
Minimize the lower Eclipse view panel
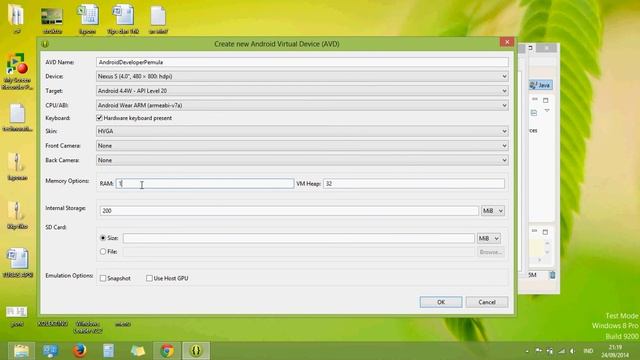pyautogui.click(x=534, y=231)
